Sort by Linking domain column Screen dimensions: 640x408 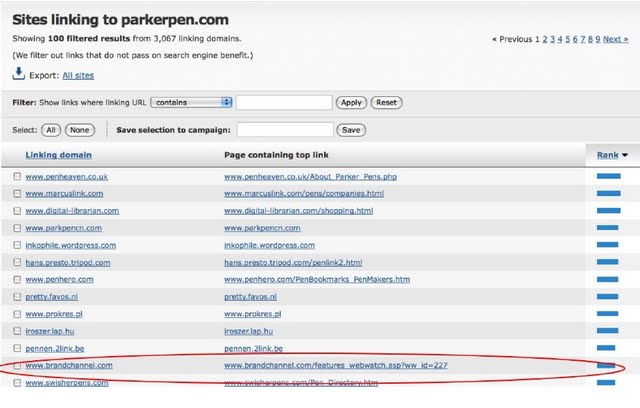point(58,155)
